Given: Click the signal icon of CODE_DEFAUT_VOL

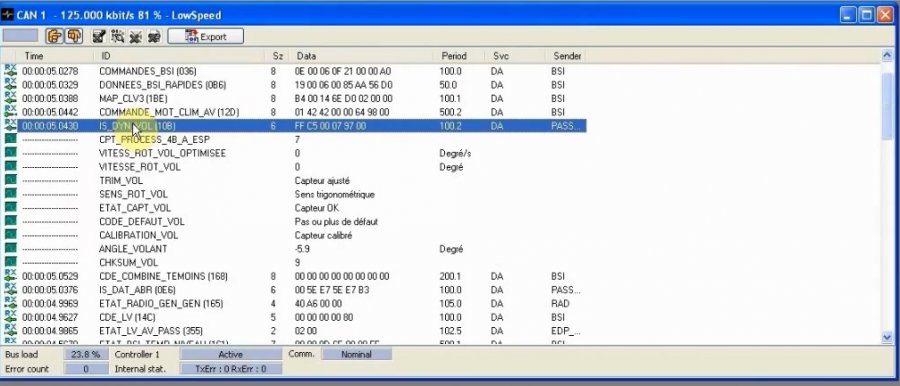Looking at the screenshot, I should 10,221.
